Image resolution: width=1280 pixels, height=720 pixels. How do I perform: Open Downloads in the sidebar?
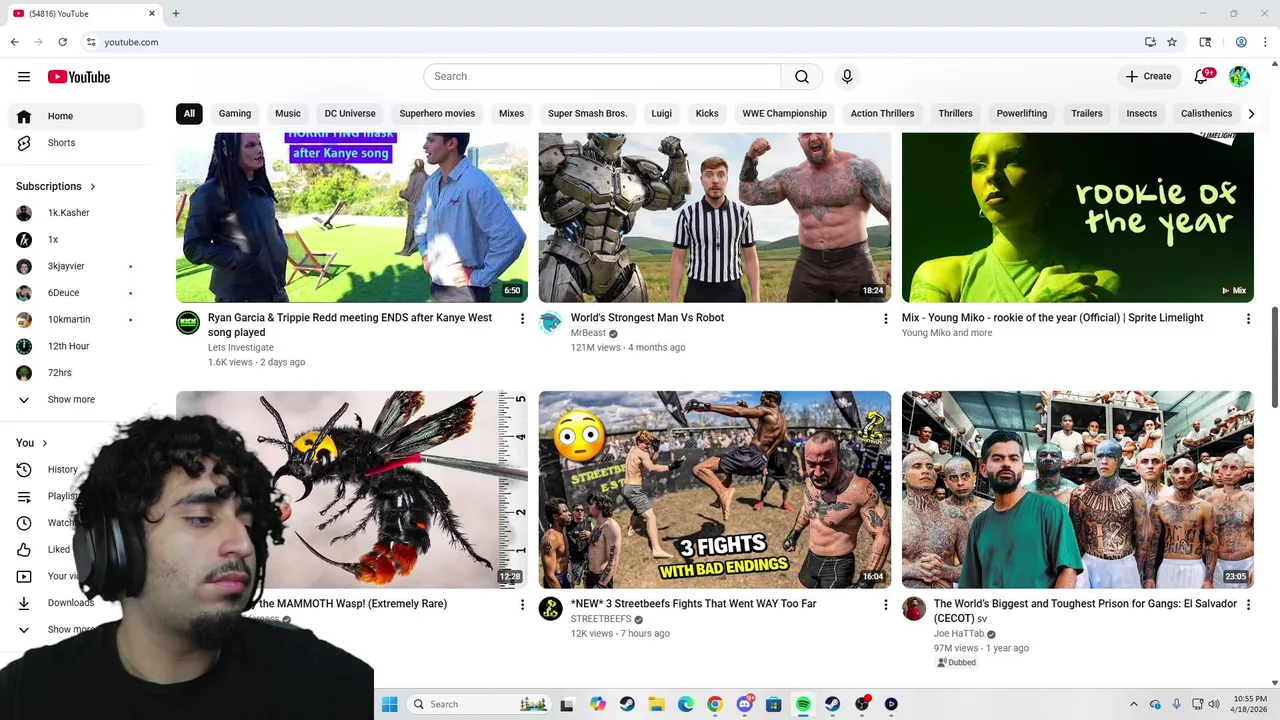pos(70,603)
